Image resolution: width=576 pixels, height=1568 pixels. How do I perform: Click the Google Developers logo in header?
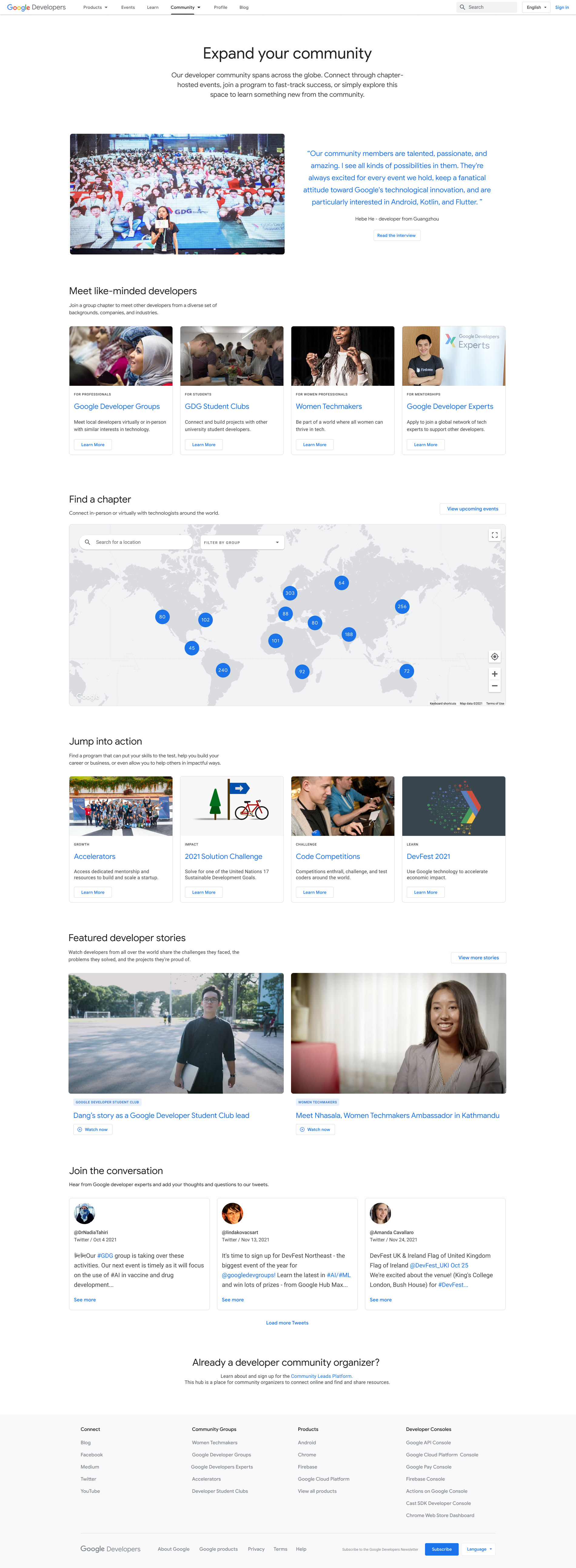[36, 7]
